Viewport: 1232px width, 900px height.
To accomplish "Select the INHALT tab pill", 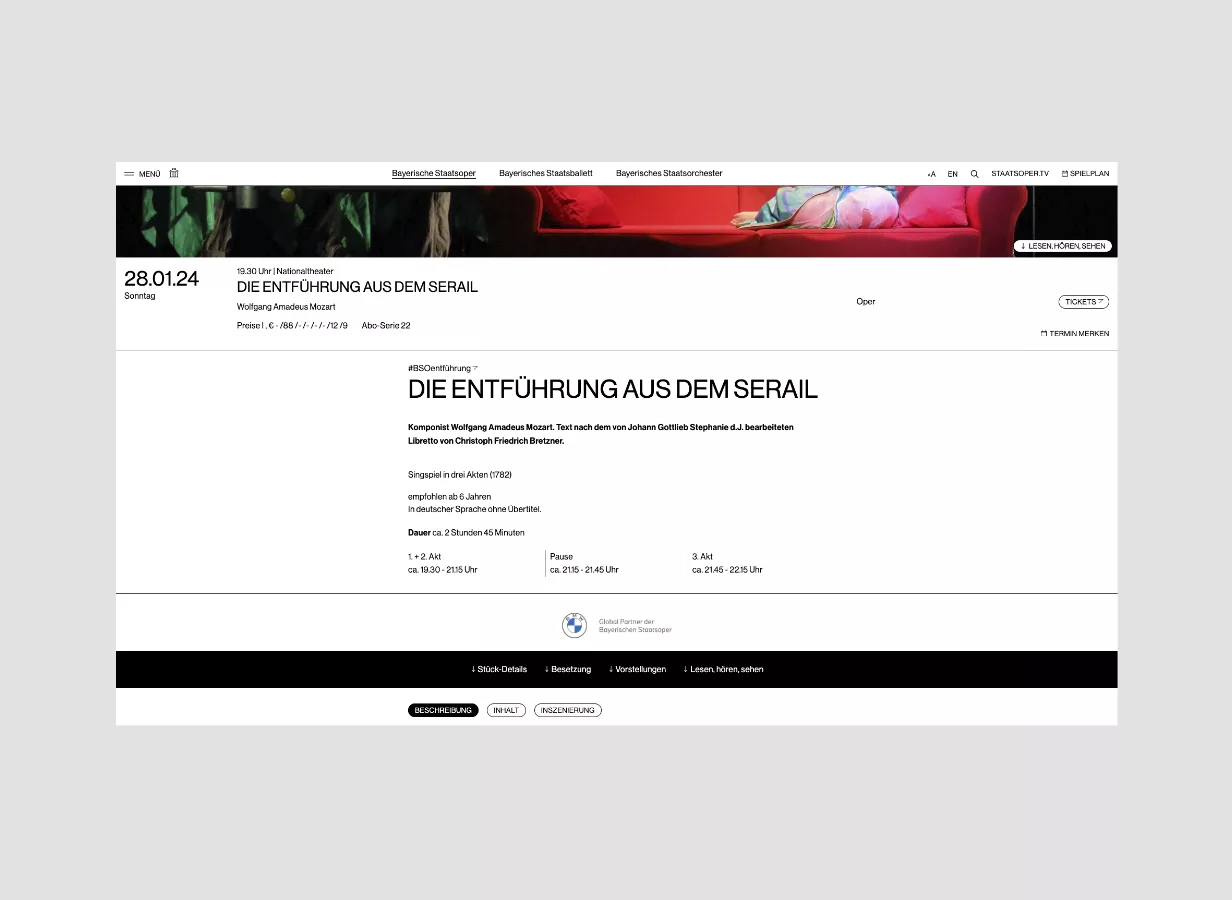I will (506, 710).
